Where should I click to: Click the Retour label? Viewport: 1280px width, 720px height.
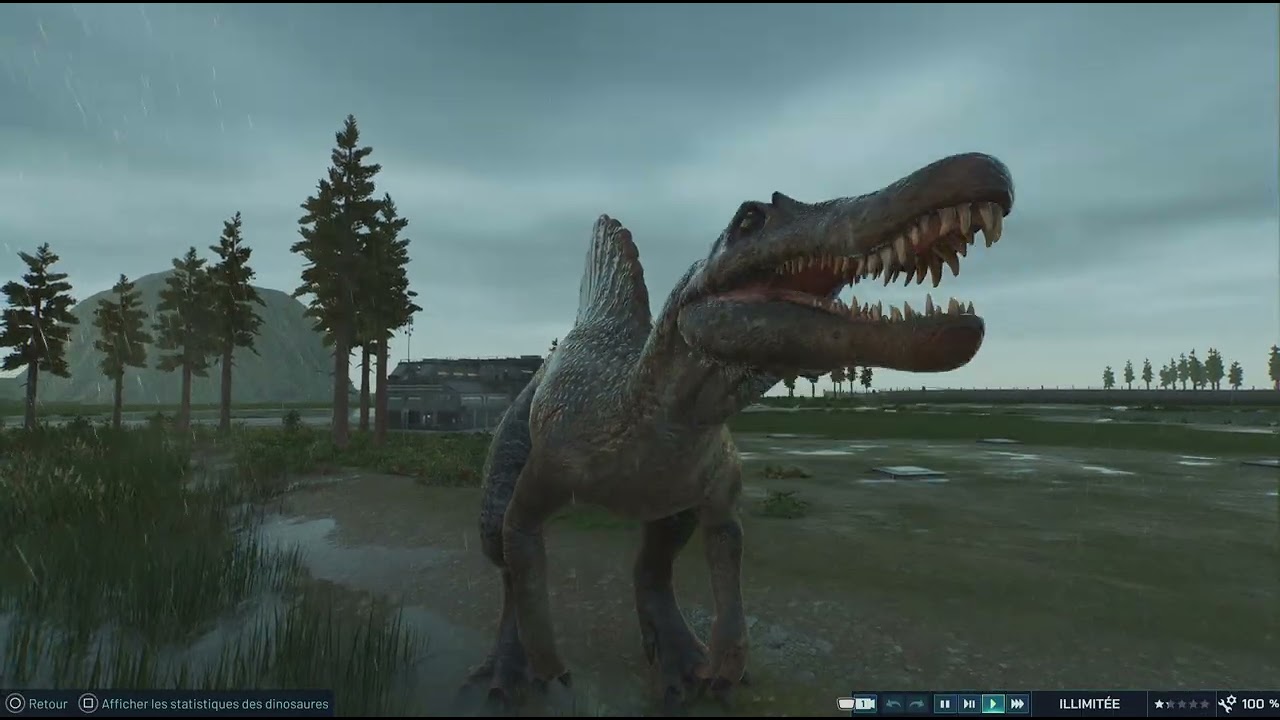point(48,704)
